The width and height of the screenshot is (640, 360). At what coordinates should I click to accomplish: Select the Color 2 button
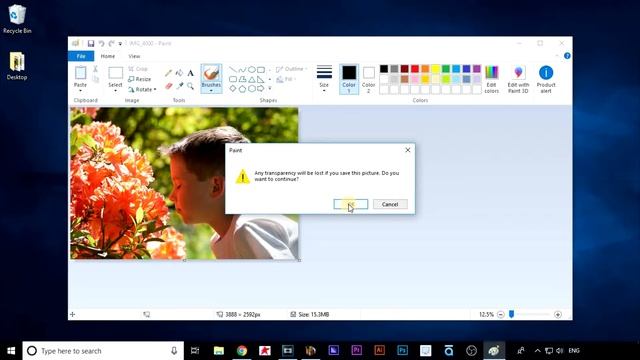[x=369, y=79]
